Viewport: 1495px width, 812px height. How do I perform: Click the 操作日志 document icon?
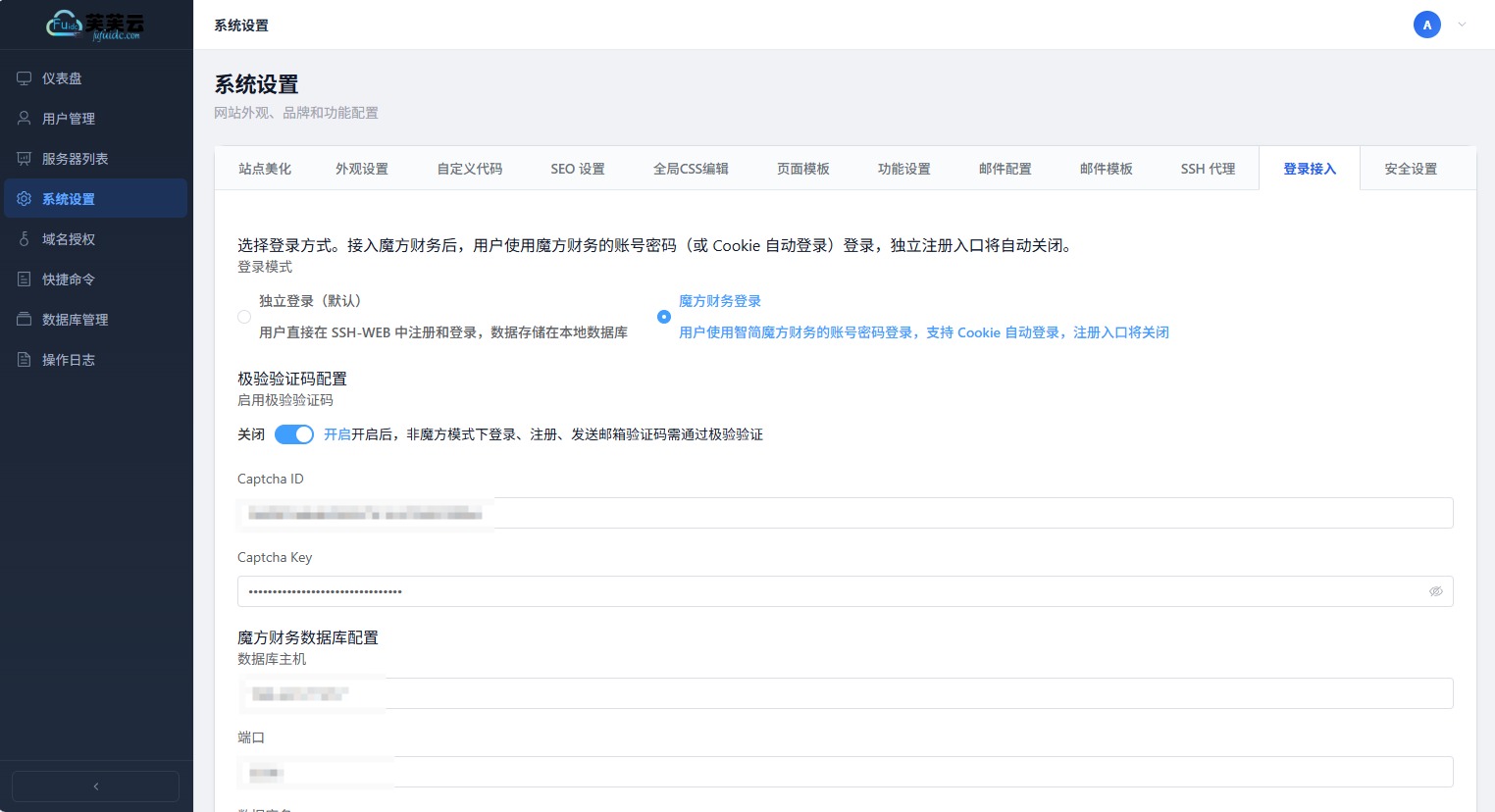[x=25, y=360]
